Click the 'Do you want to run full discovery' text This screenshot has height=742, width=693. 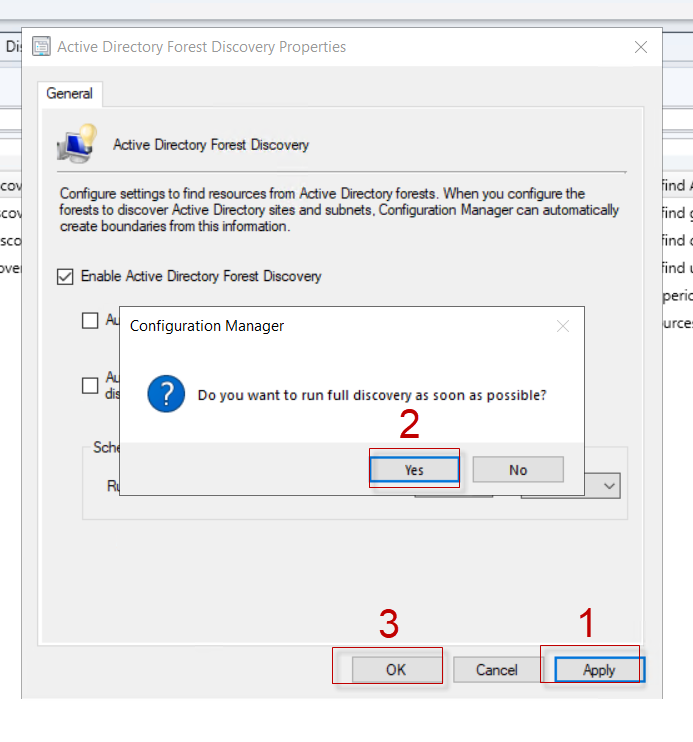[372, 395]
